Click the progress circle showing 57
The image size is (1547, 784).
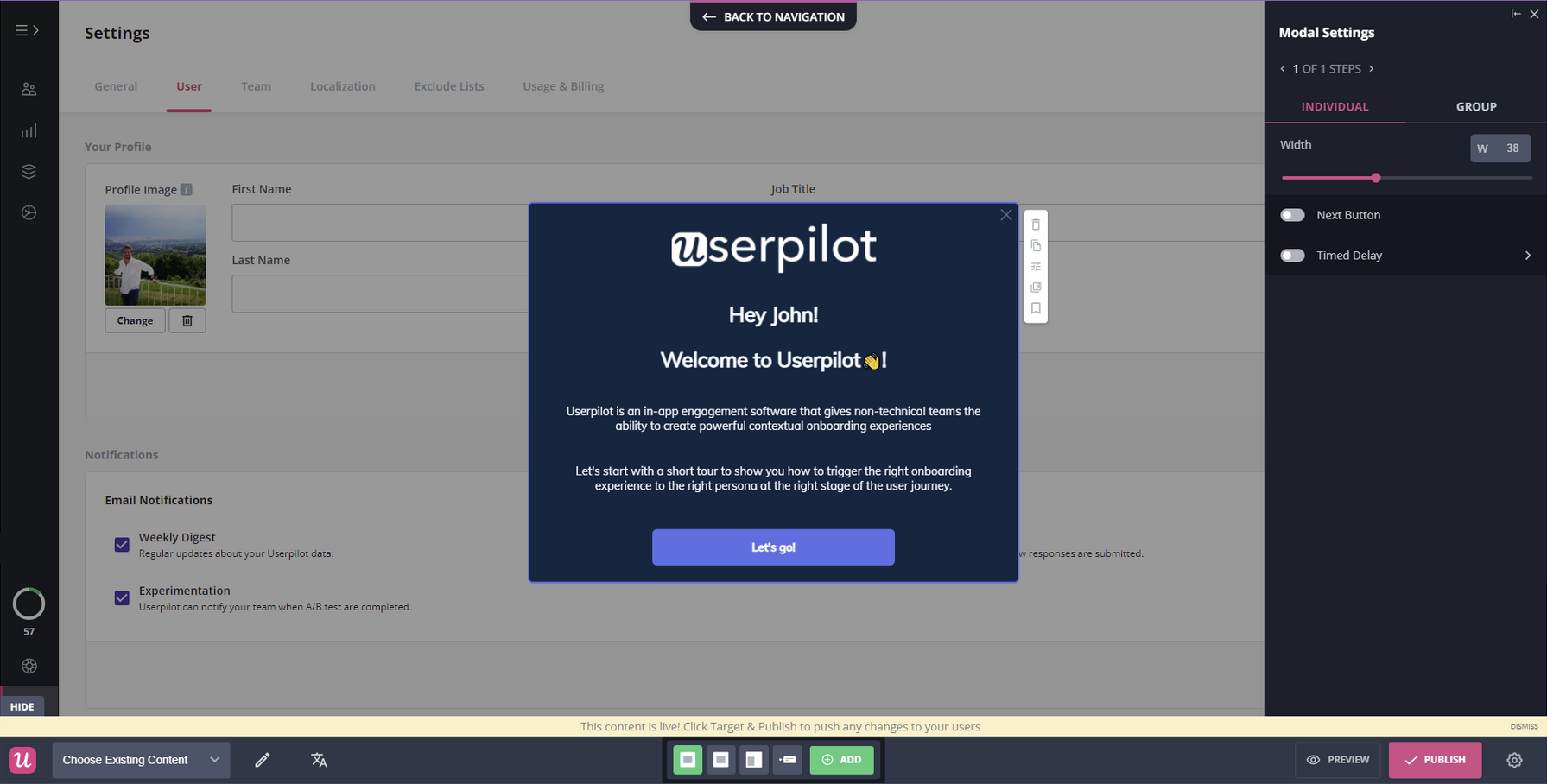click(x=29, y=604)
